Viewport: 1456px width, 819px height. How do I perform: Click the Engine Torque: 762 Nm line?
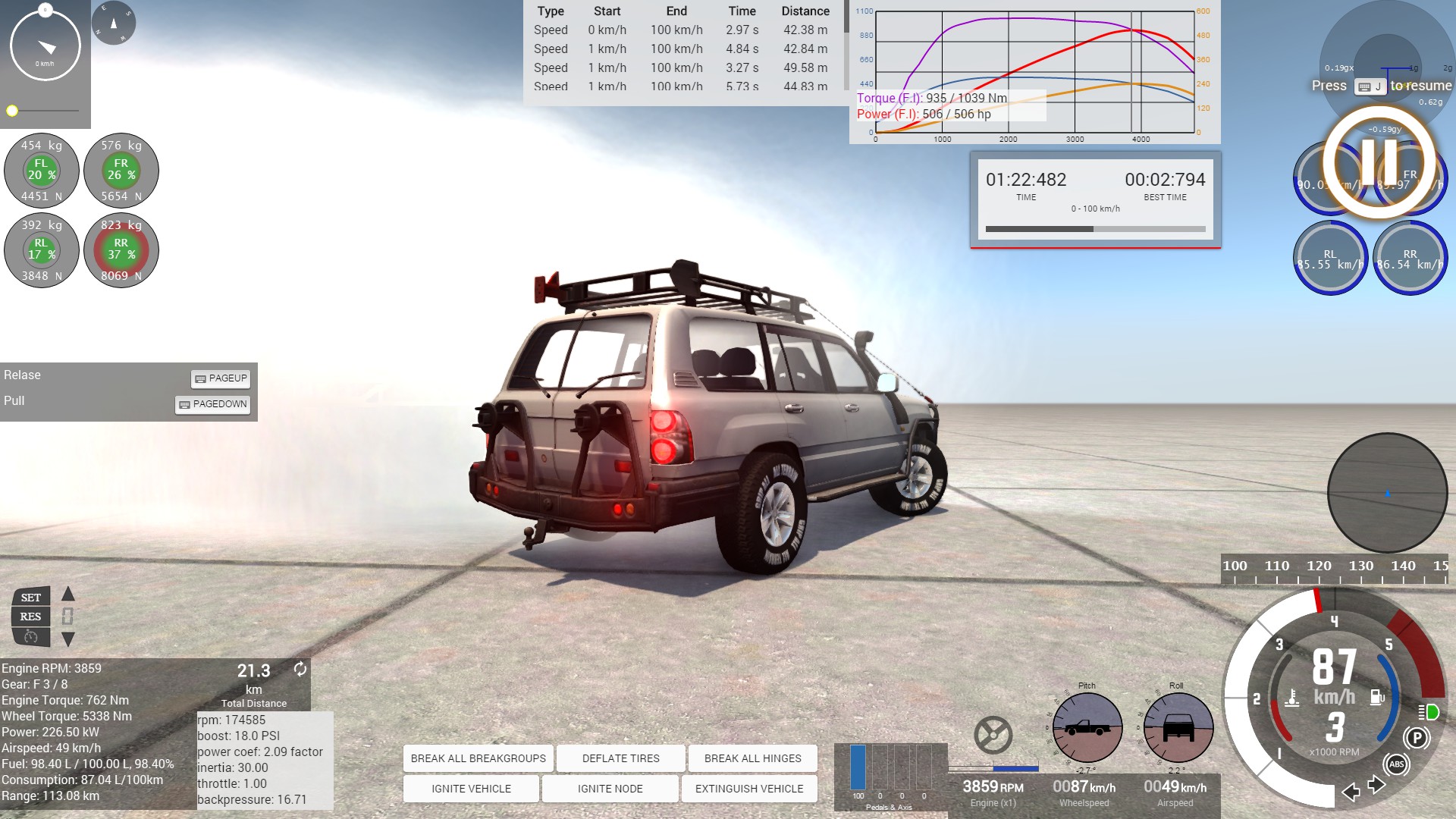[65, 700]
